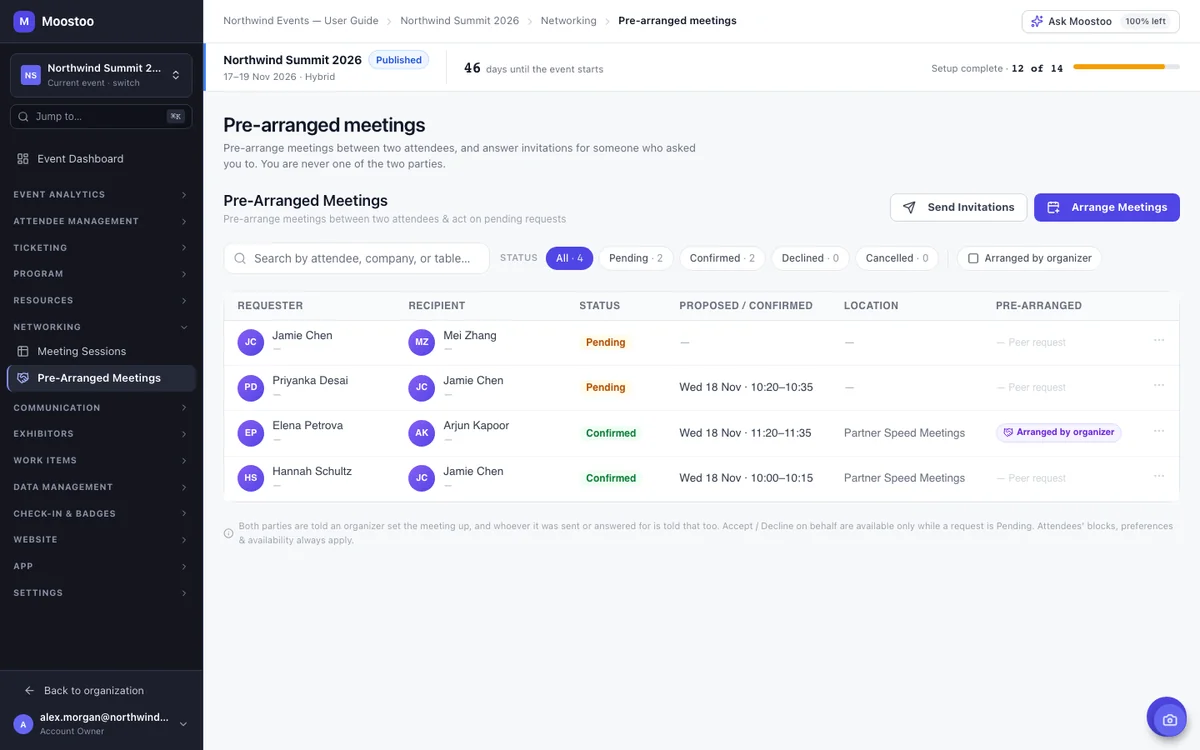The width and height of the screenshot is (1200, 750).
Task: Click the MZ avatar for Mei Zhang
Action: (422, 342)
